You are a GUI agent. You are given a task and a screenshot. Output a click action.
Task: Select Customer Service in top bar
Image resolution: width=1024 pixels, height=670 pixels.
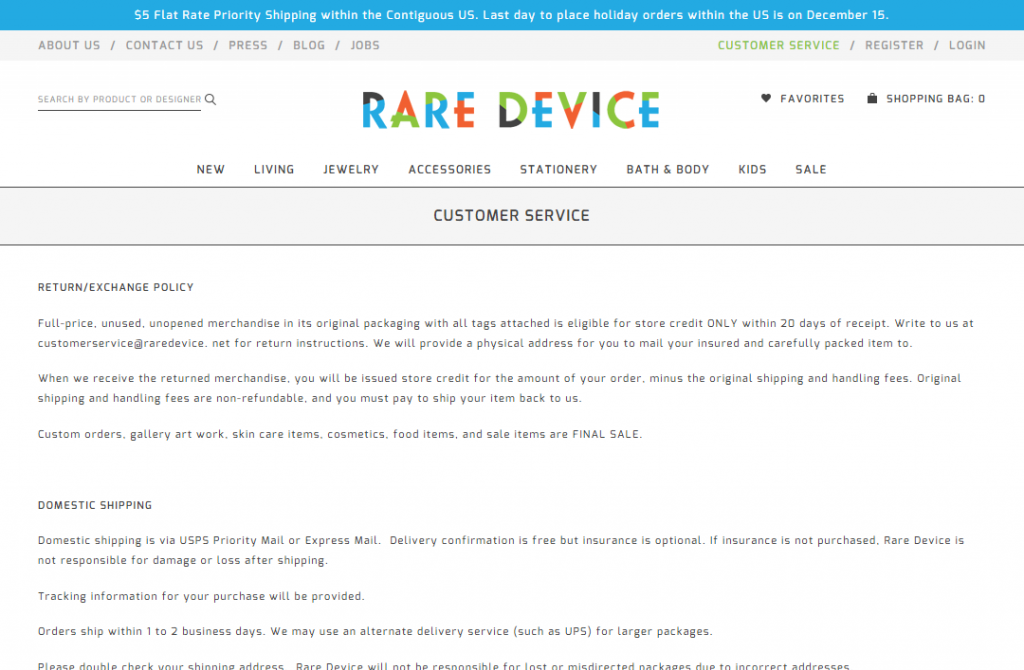coord(778,45)
